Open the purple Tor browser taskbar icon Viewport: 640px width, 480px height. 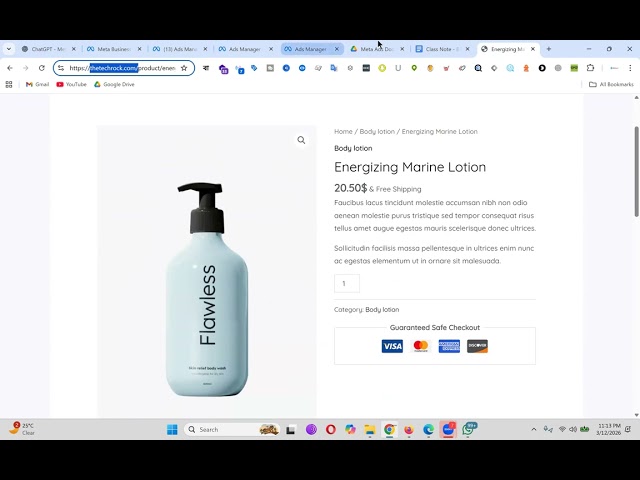click(x=311, y=429)
